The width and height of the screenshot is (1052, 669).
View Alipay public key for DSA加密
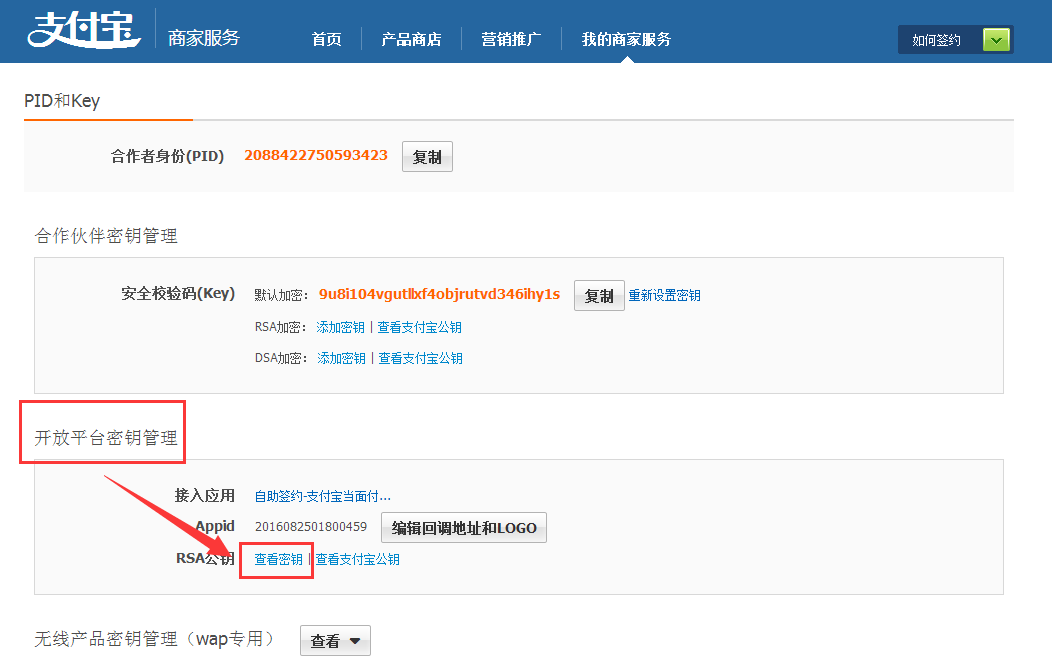[x=420, y=358]
